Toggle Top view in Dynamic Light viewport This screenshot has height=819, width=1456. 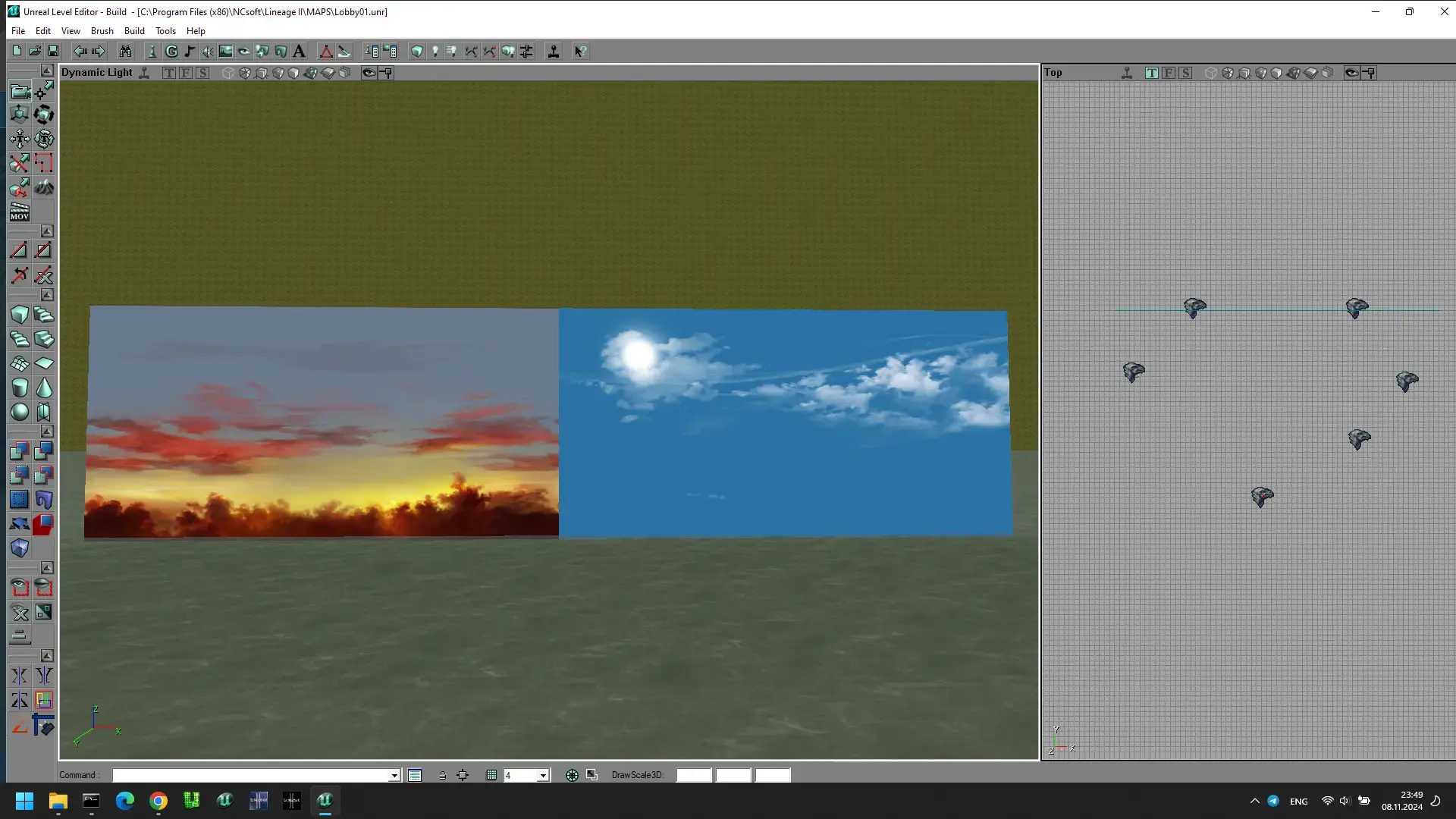tap(169, 73)
